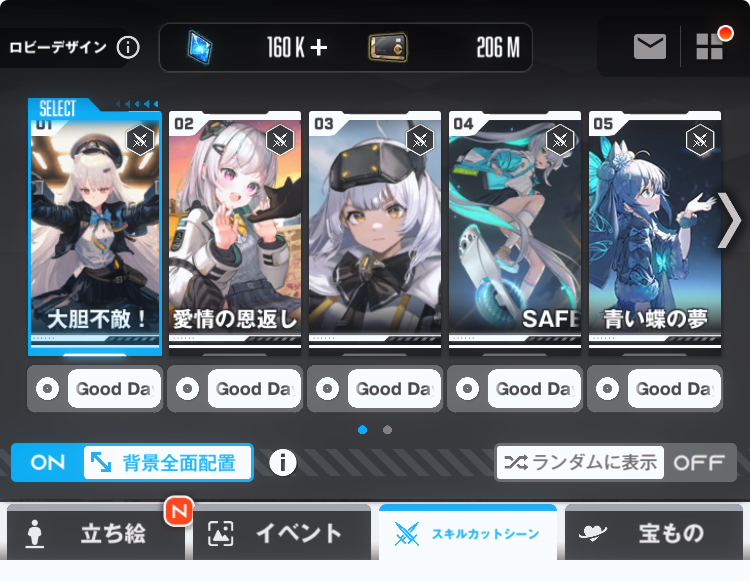Select the 愛情の恩返し card 02

(x=235, y=233)
